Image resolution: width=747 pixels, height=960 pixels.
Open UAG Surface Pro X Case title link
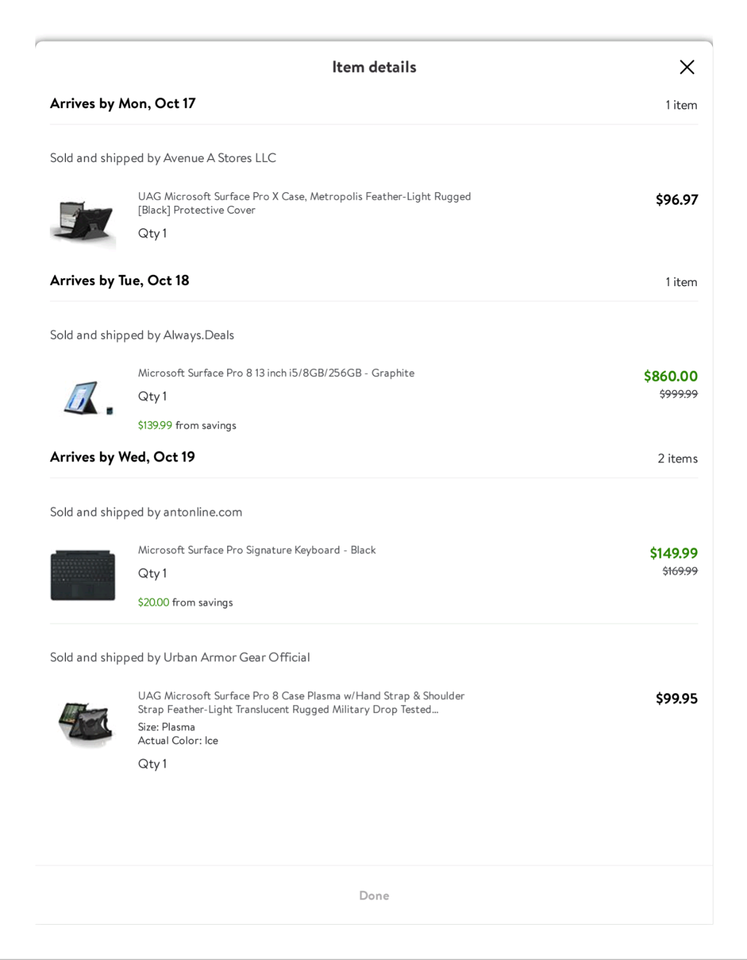tap(304, 203)
